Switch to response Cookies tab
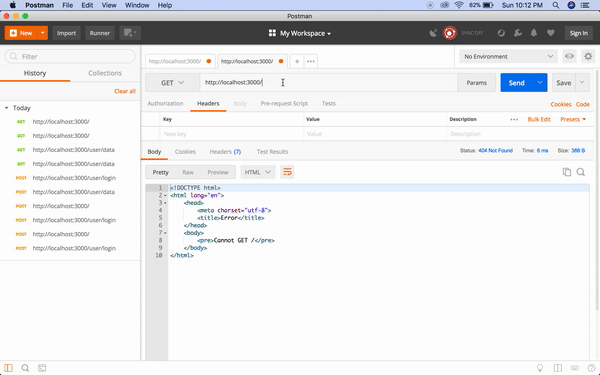 pos(185,152)
